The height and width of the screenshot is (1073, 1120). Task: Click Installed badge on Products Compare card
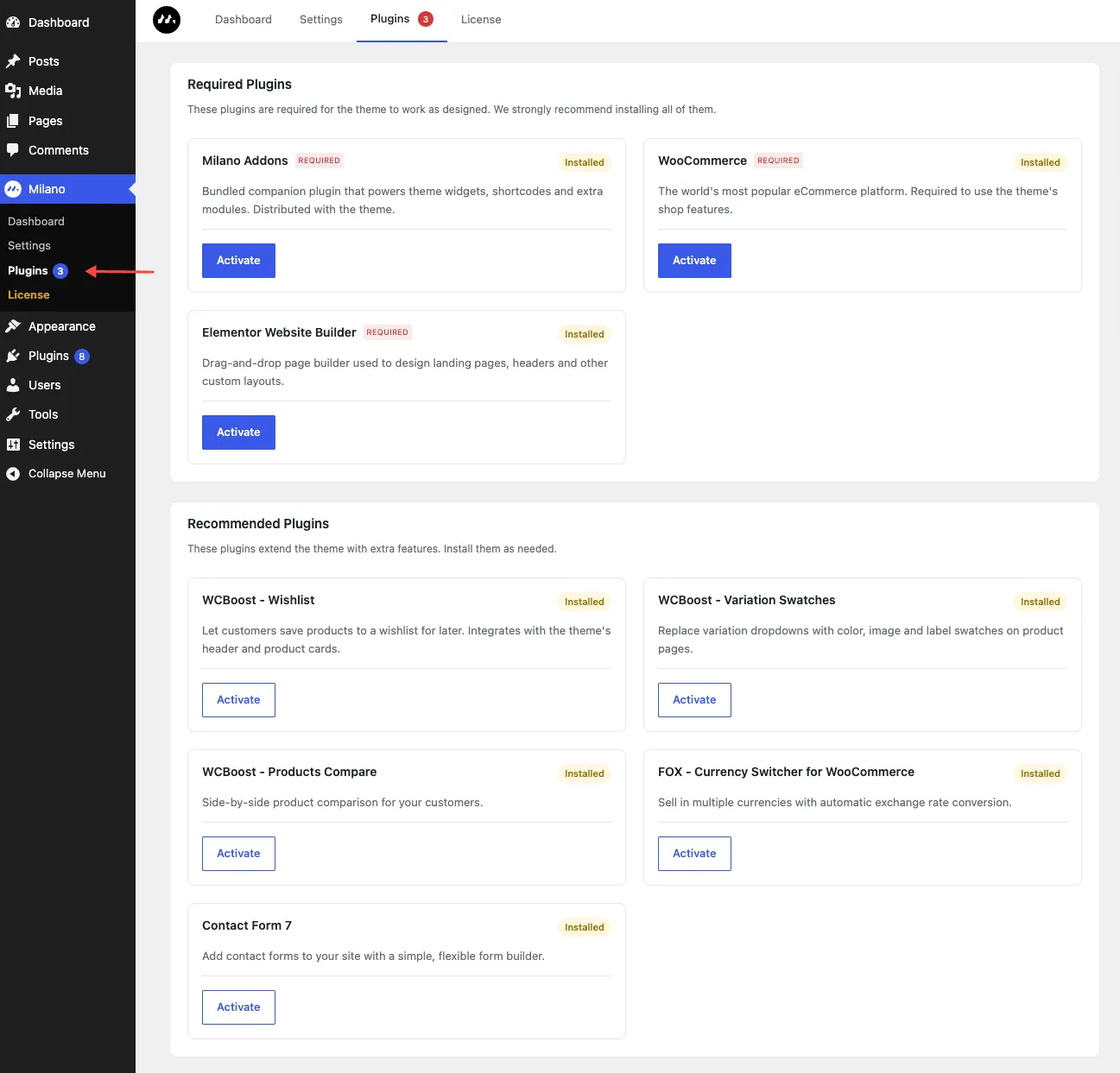tap(585, 773)
